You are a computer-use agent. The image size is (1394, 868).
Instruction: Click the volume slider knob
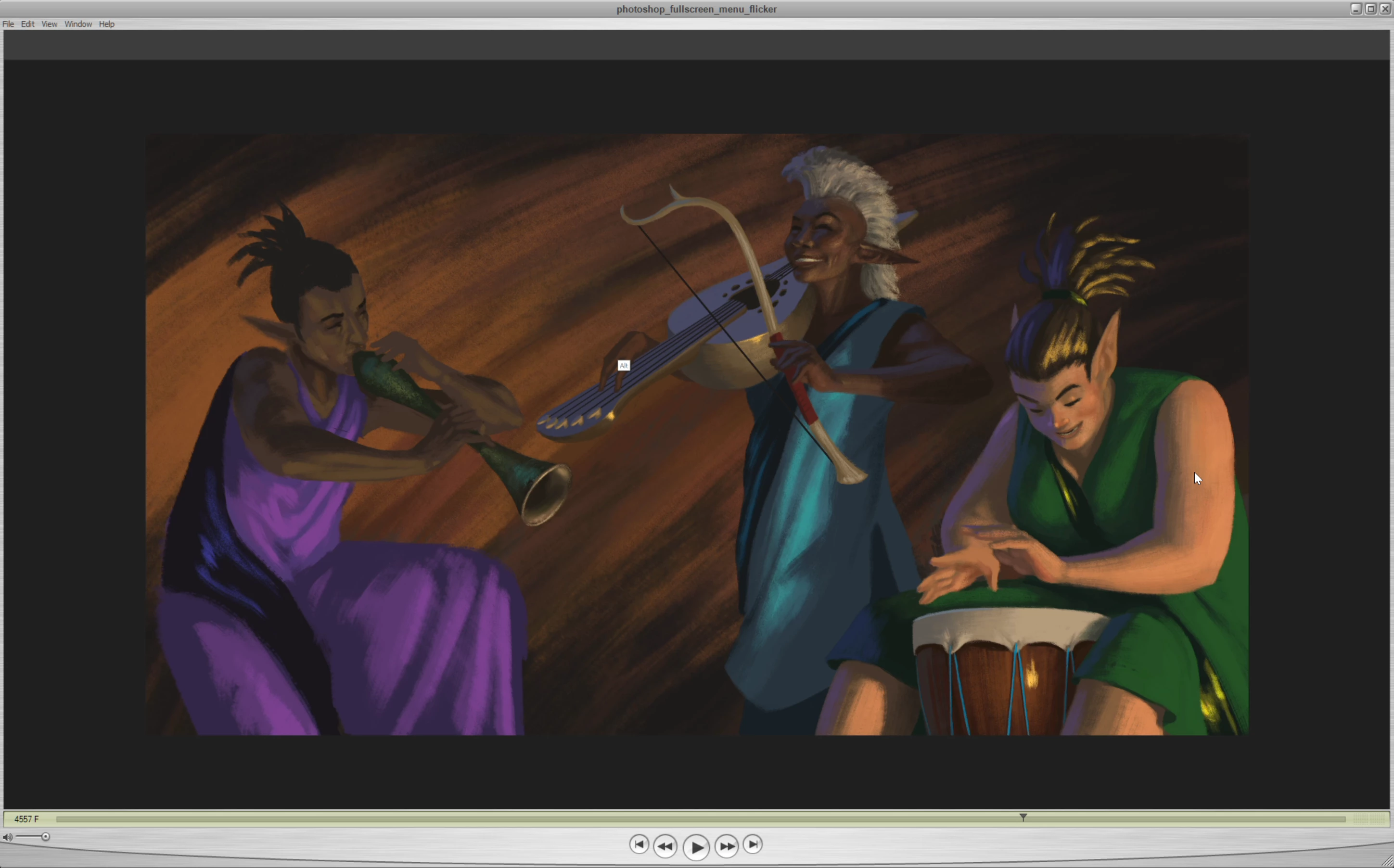pyautogui.click(x=45, y=837)
